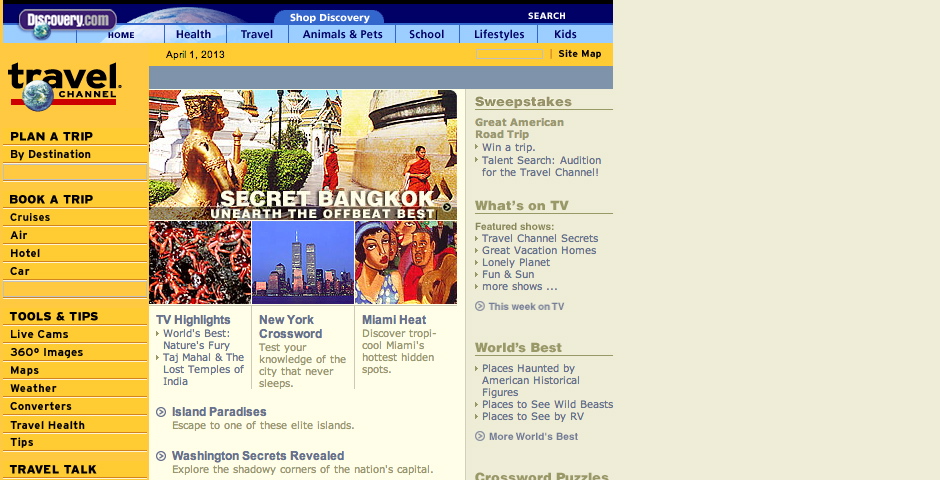Click the April 1, 2013 date text

pyautogui.click(x=195, y=55)
